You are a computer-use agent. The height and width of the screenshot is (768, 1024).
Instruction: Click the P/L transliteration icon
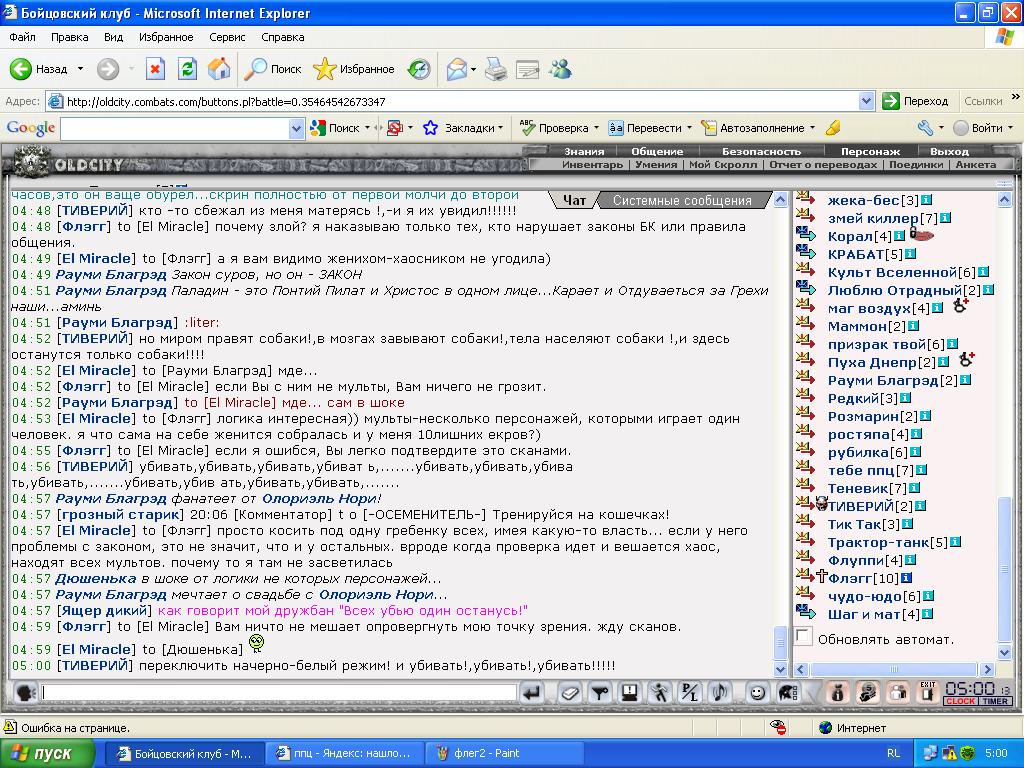(x=690, y=692)
